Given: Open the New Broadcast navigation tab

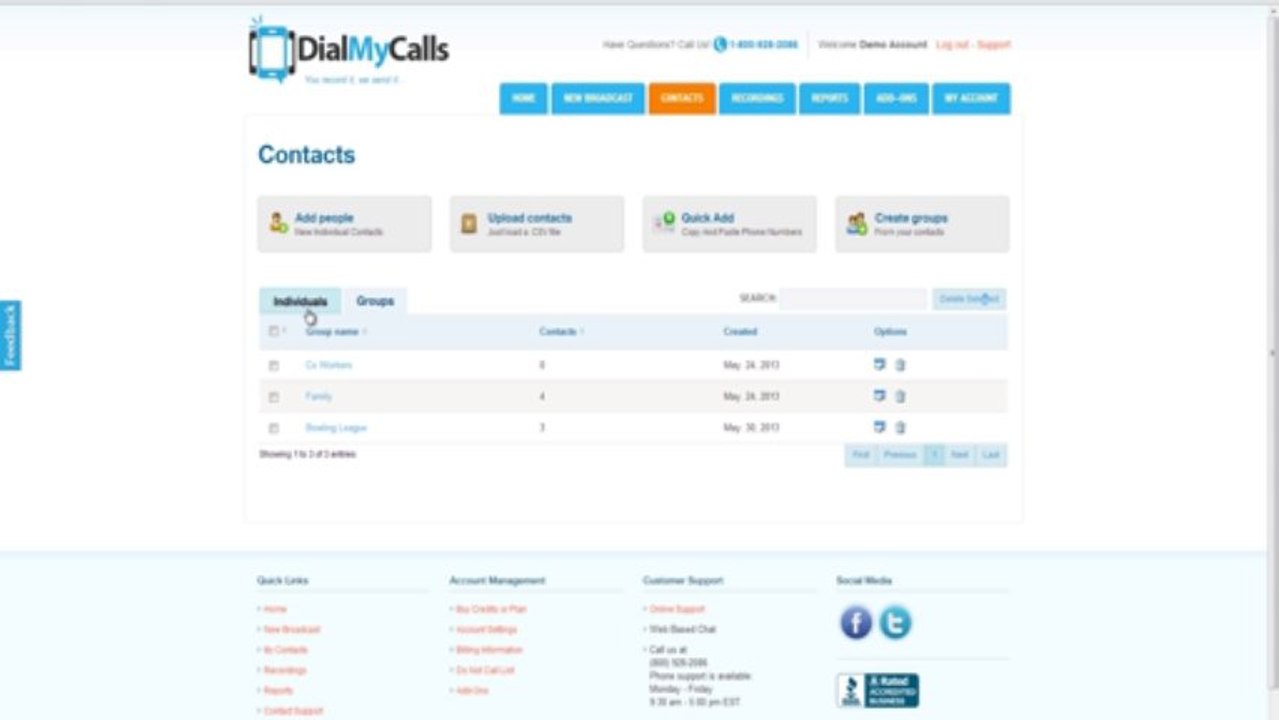Looking at the screenshot, I should (598, 98).
